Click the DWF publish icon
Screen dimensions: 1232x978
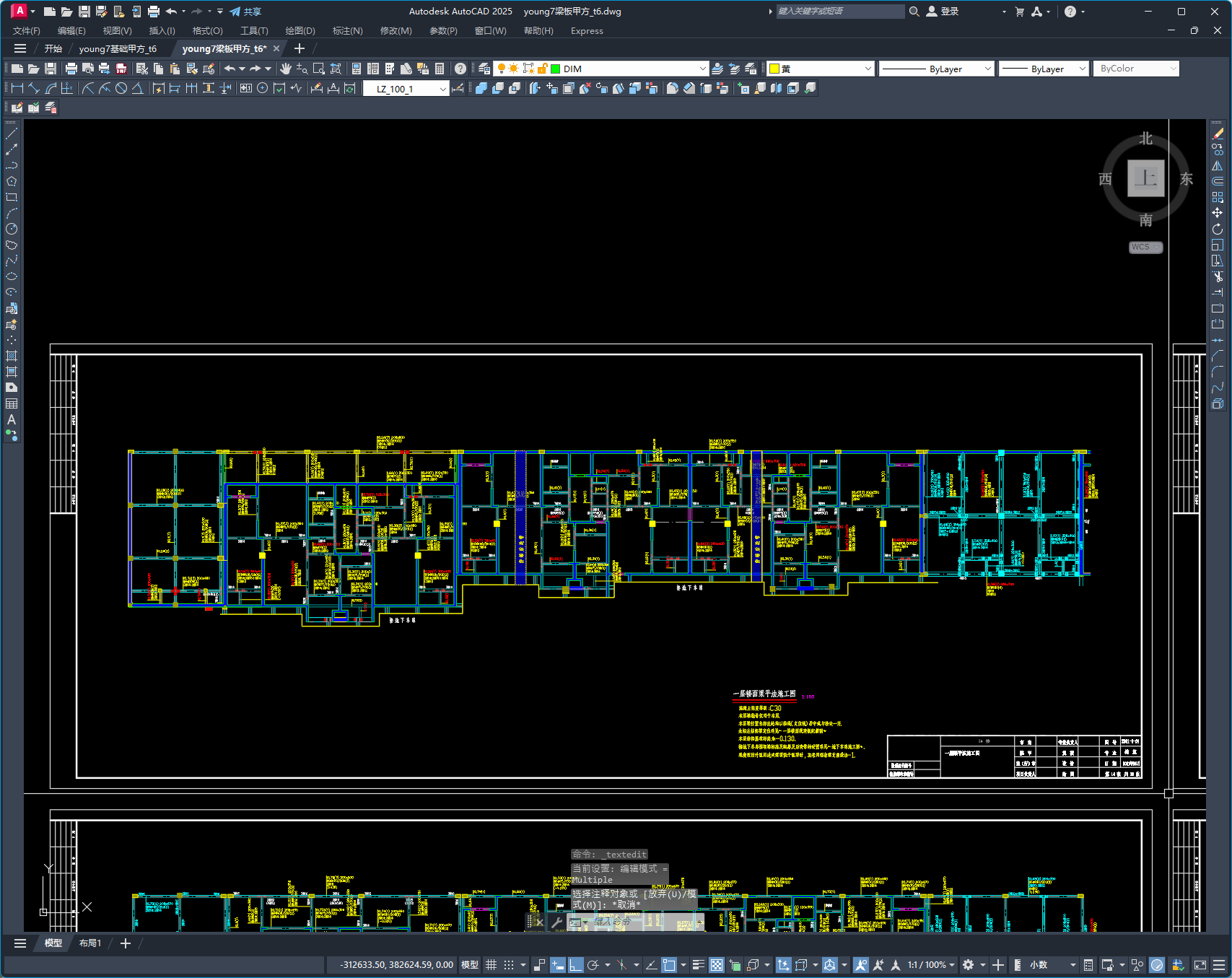click(x=121, y=69)
